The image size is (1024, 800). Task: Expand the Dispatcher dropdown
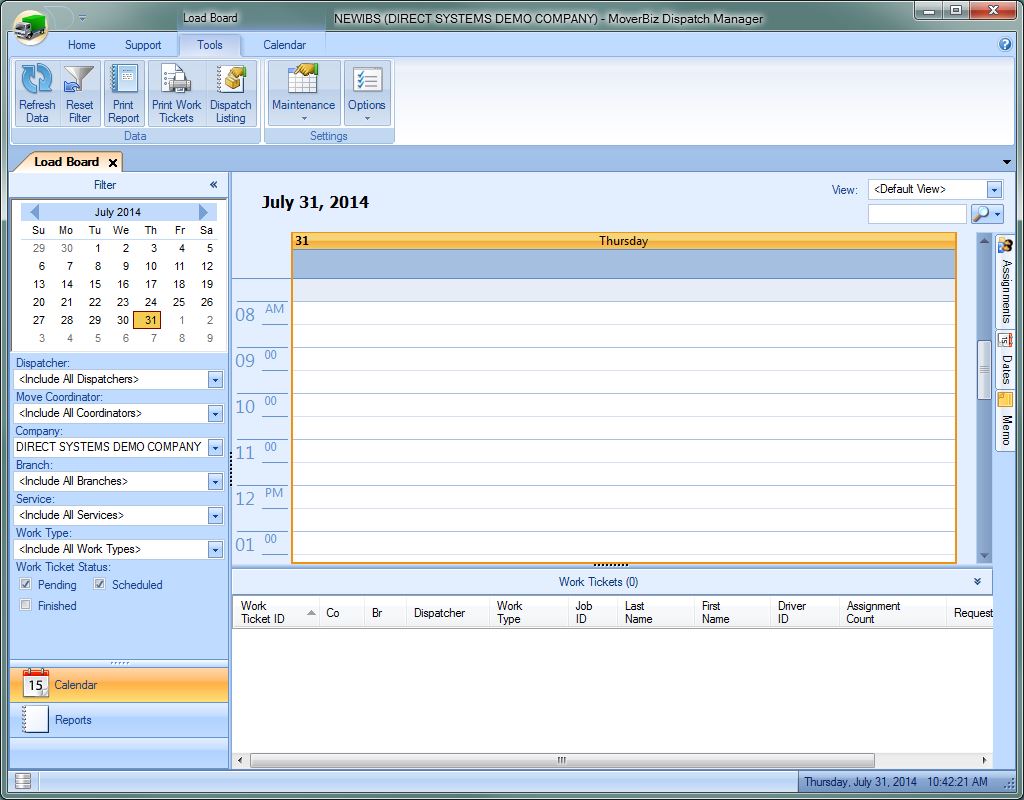click(x=215, y=380)
